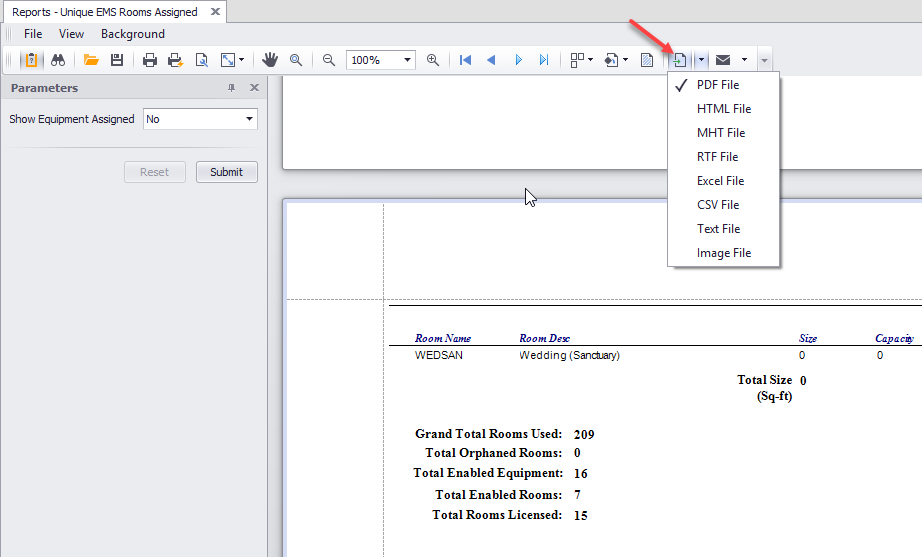
Task: Click the Quick Print icon
Action: (175, 60)
